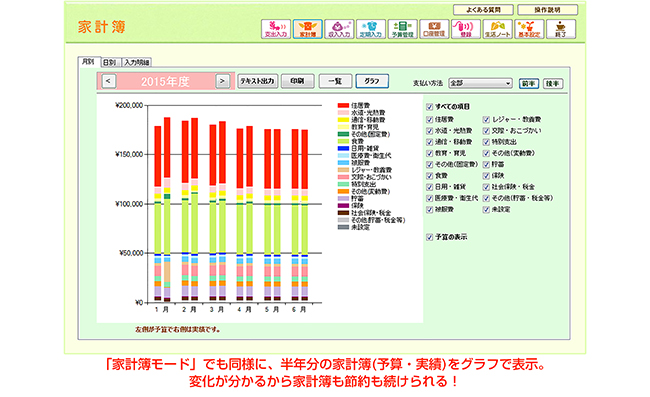Advance to the next fiscal year arrow
The width and height of the screenshot is (650, 397).
click(223, 81)
